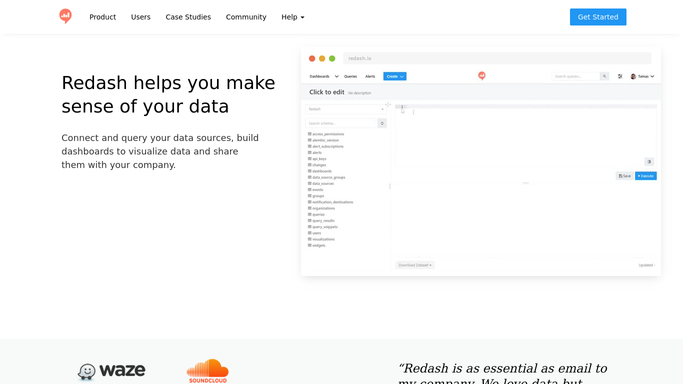Go to the Users nav link

(141, 17)
